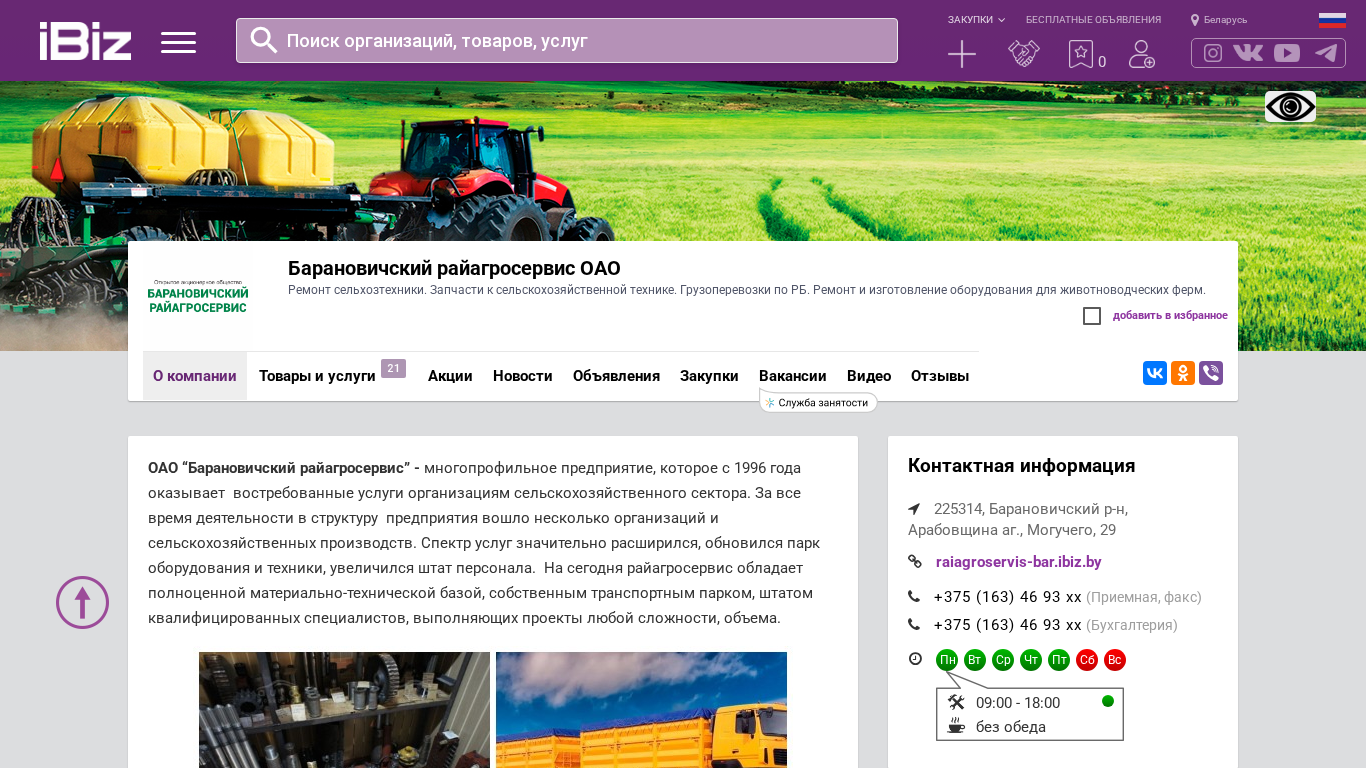
Task: Open the Беларусь region selector
Action: [x=1226, y=20]
